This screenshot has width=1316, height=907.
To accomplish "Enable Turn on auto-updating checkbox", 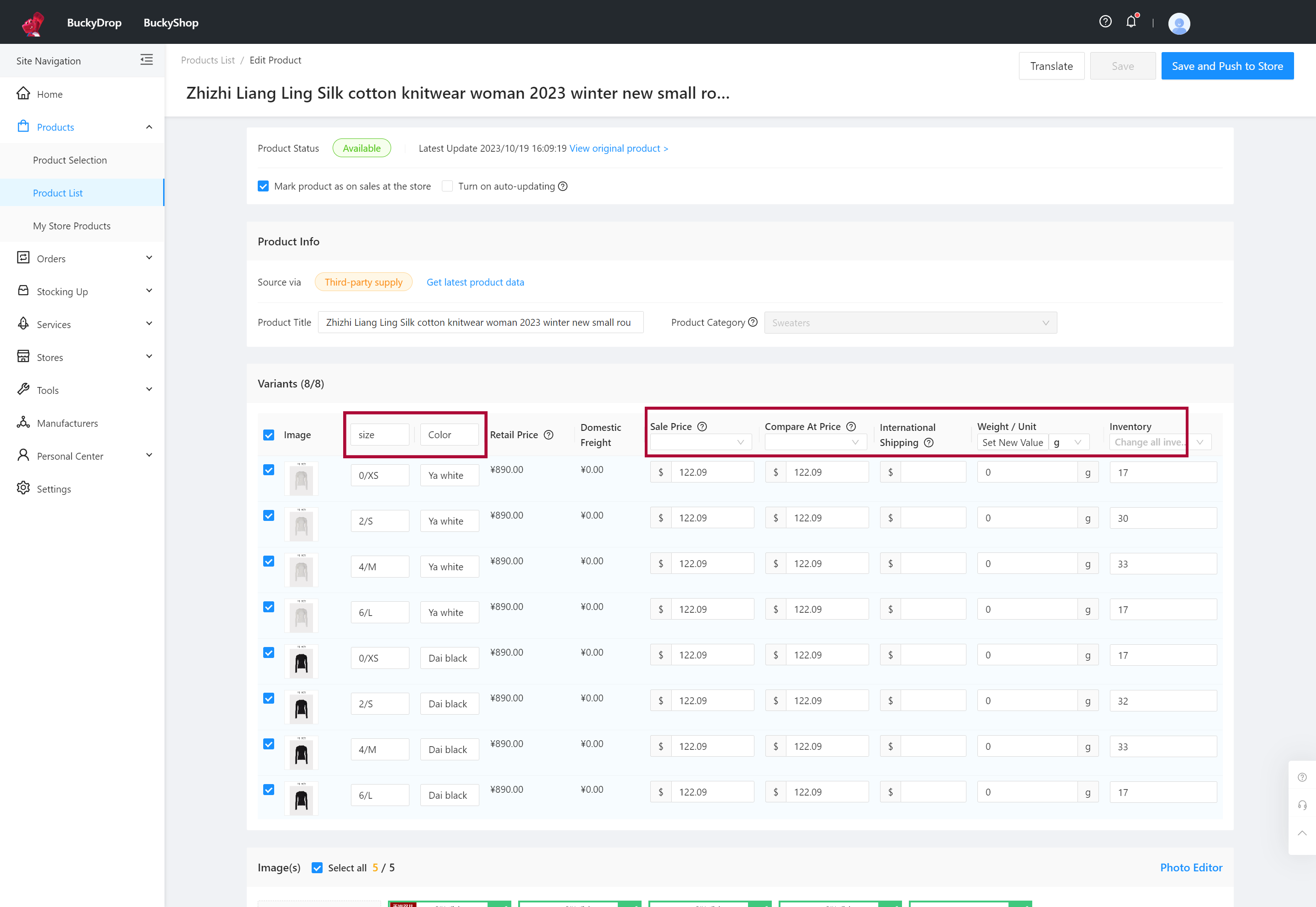I will (447, 186).
